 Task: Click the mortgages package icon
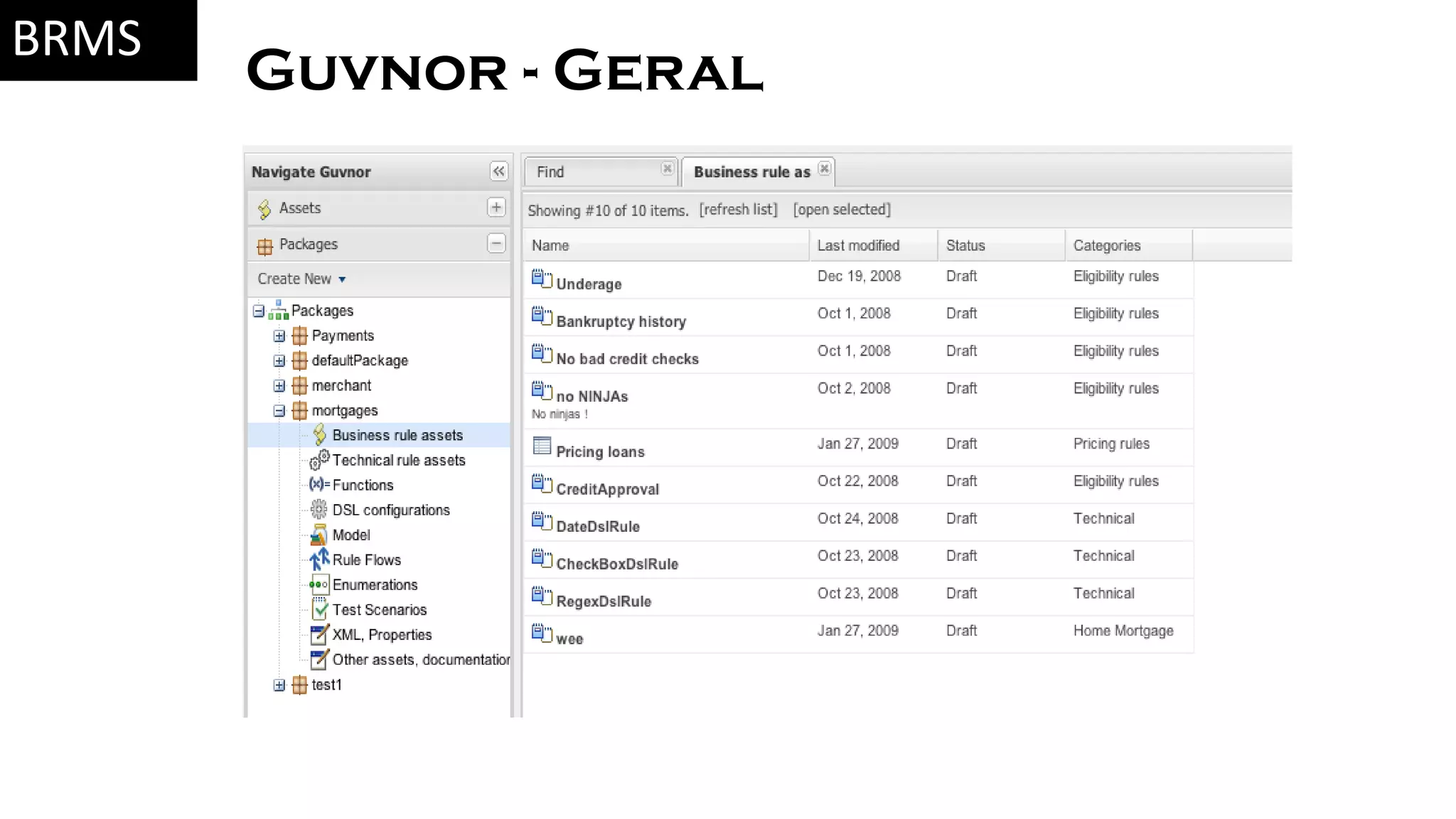(x=300, y=410)
